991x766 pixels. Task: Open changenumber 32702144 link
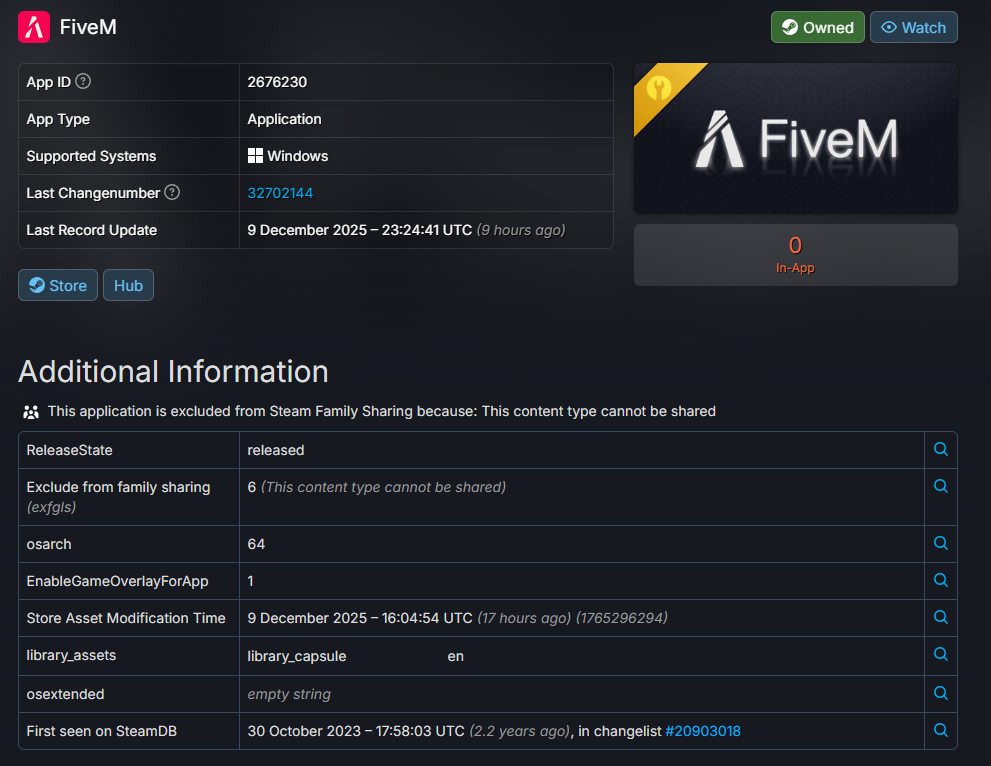point(280,193)
